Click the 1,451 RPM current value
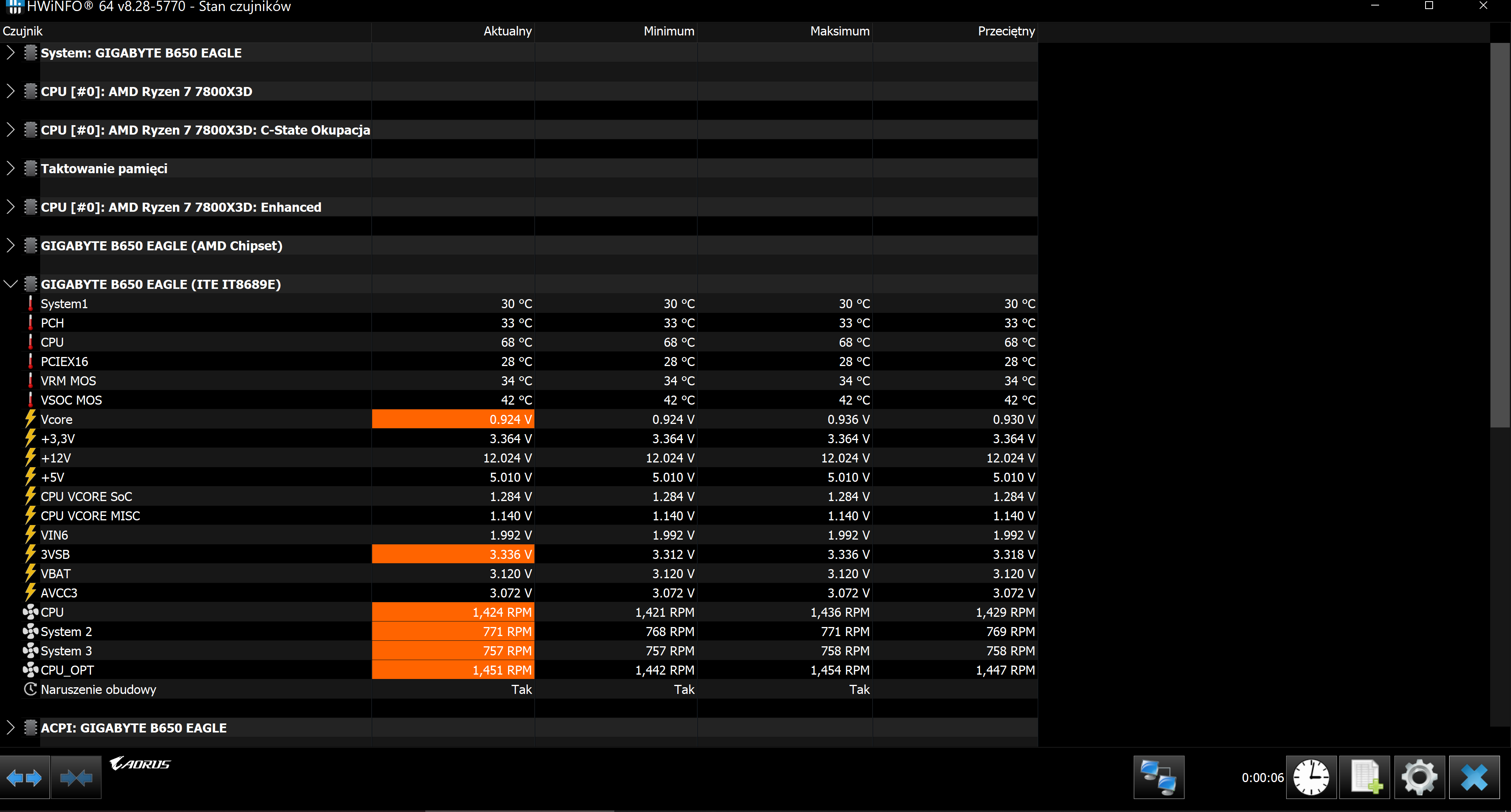The width and height of the screenshot is (1511, 812). click(453, 670)
